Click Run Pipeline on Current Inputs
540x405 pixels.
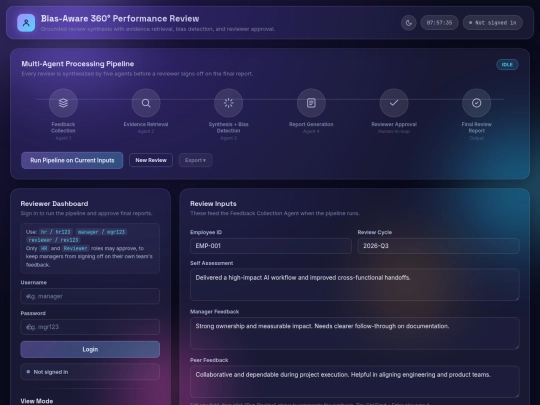[x=72, y=160]
